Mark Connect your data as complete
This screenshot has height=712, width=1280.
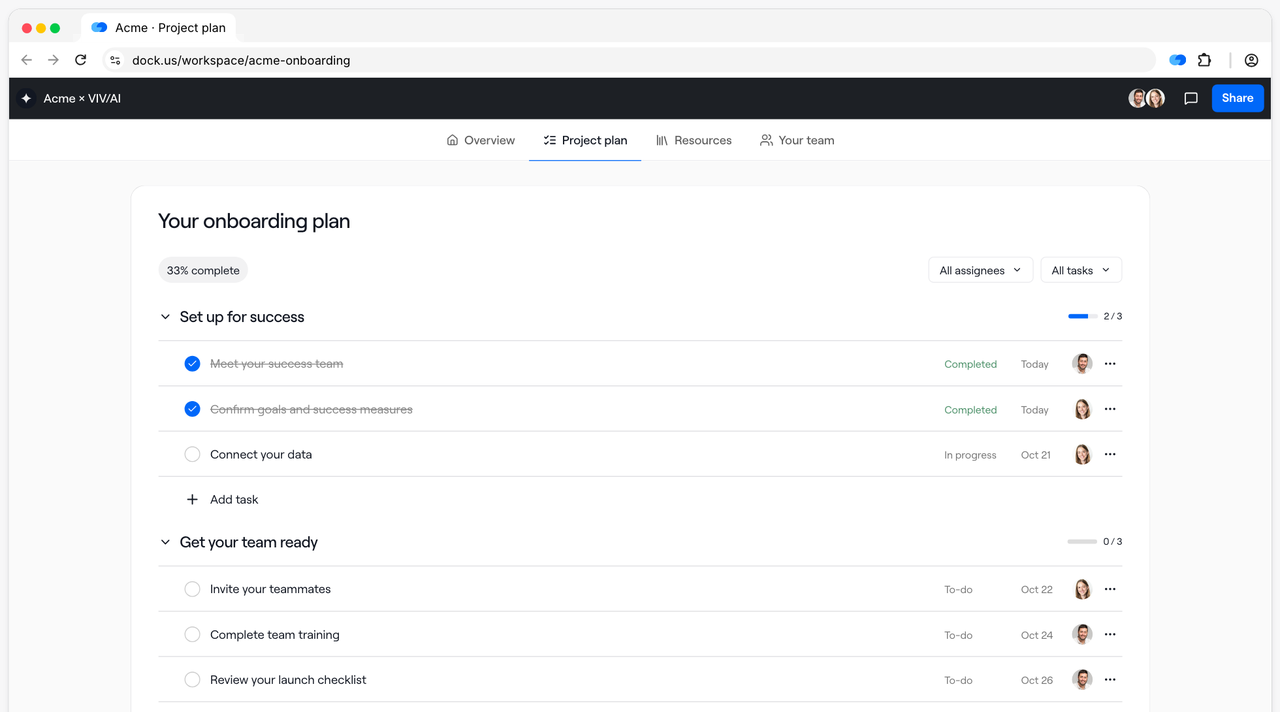pos(192,454)
